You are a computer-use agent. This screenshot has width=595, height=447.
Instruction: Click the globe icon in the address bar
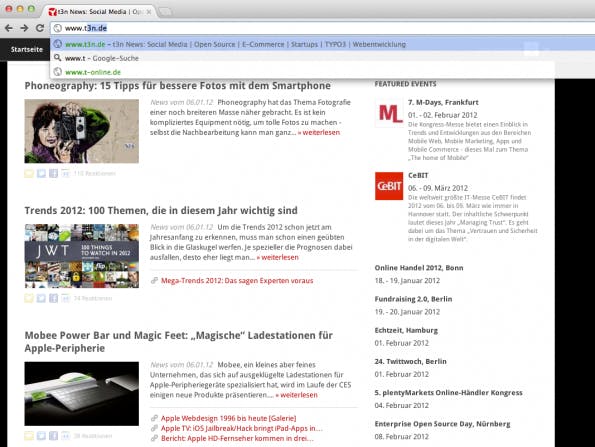tap(58, 28)
